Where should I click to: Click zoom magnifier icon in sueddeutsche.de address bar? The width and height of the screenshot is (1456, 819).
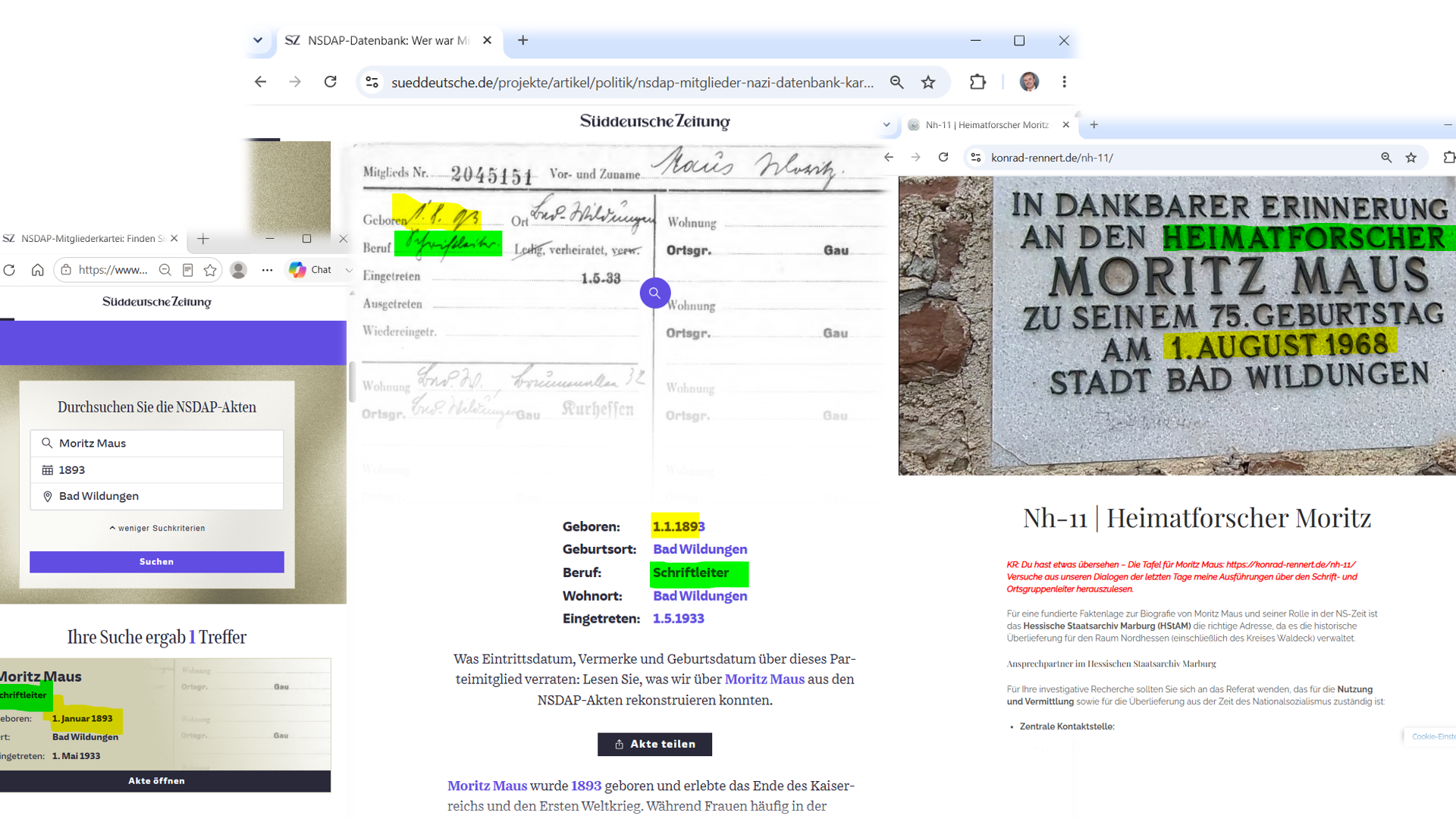point(896,82)
